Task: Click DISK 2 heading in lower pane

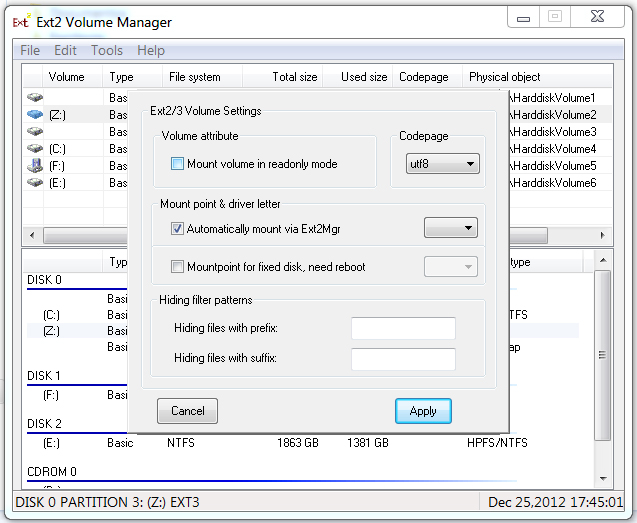Action: point(44,424)
